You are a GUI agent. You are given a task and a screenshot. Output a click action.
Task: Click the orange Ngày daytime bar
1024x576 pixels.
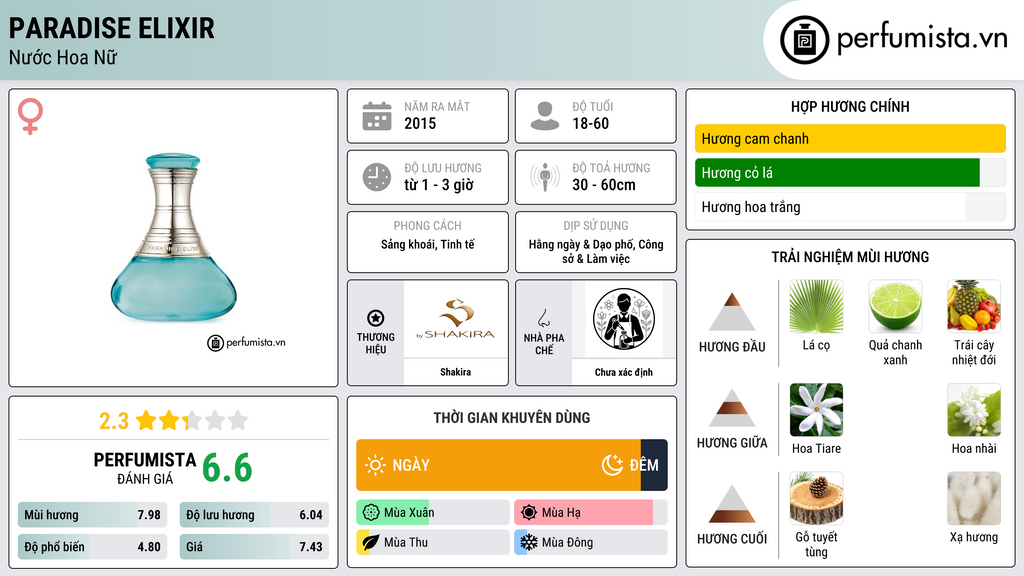pos(498,465)
